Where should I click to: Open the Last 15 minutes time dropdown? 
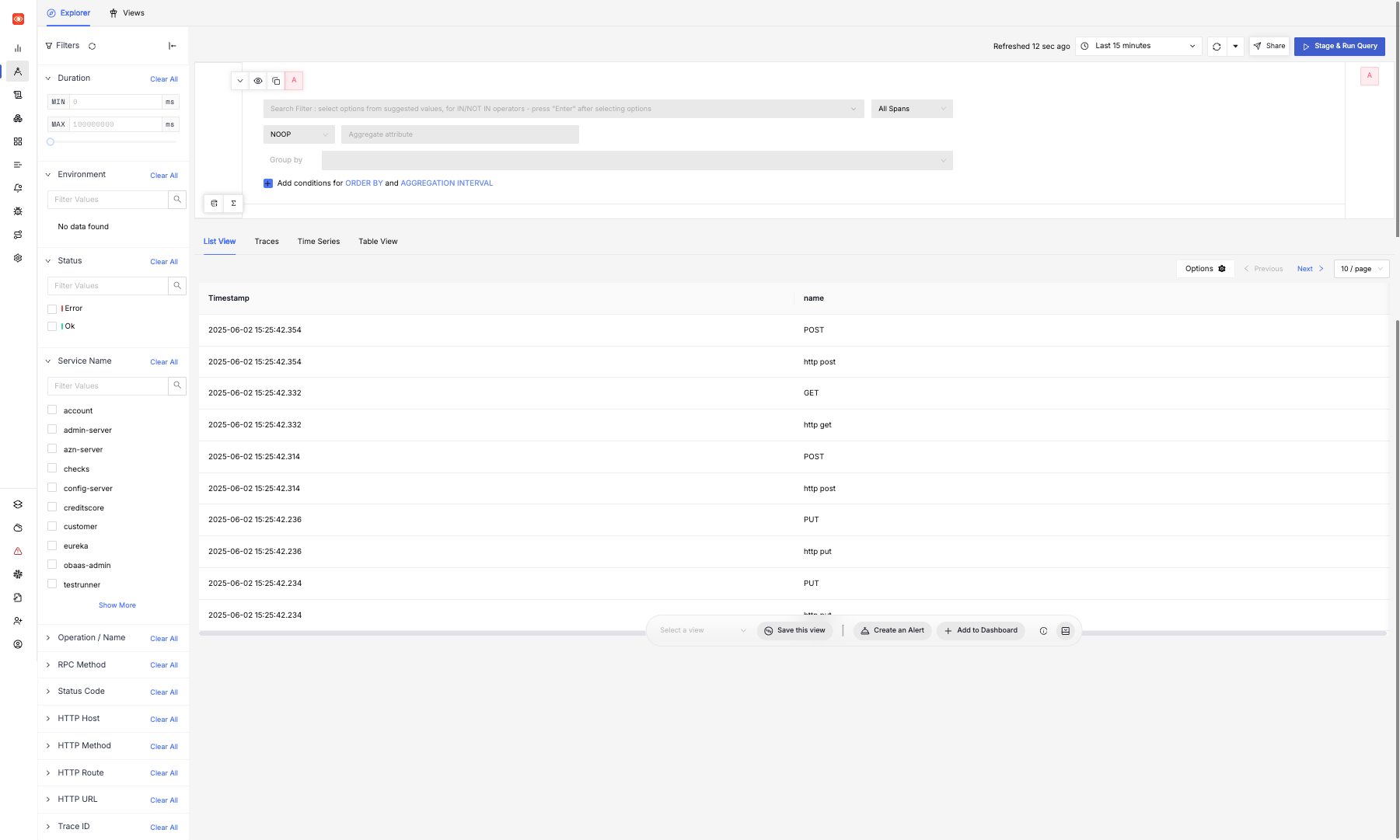pos(1138,46)
